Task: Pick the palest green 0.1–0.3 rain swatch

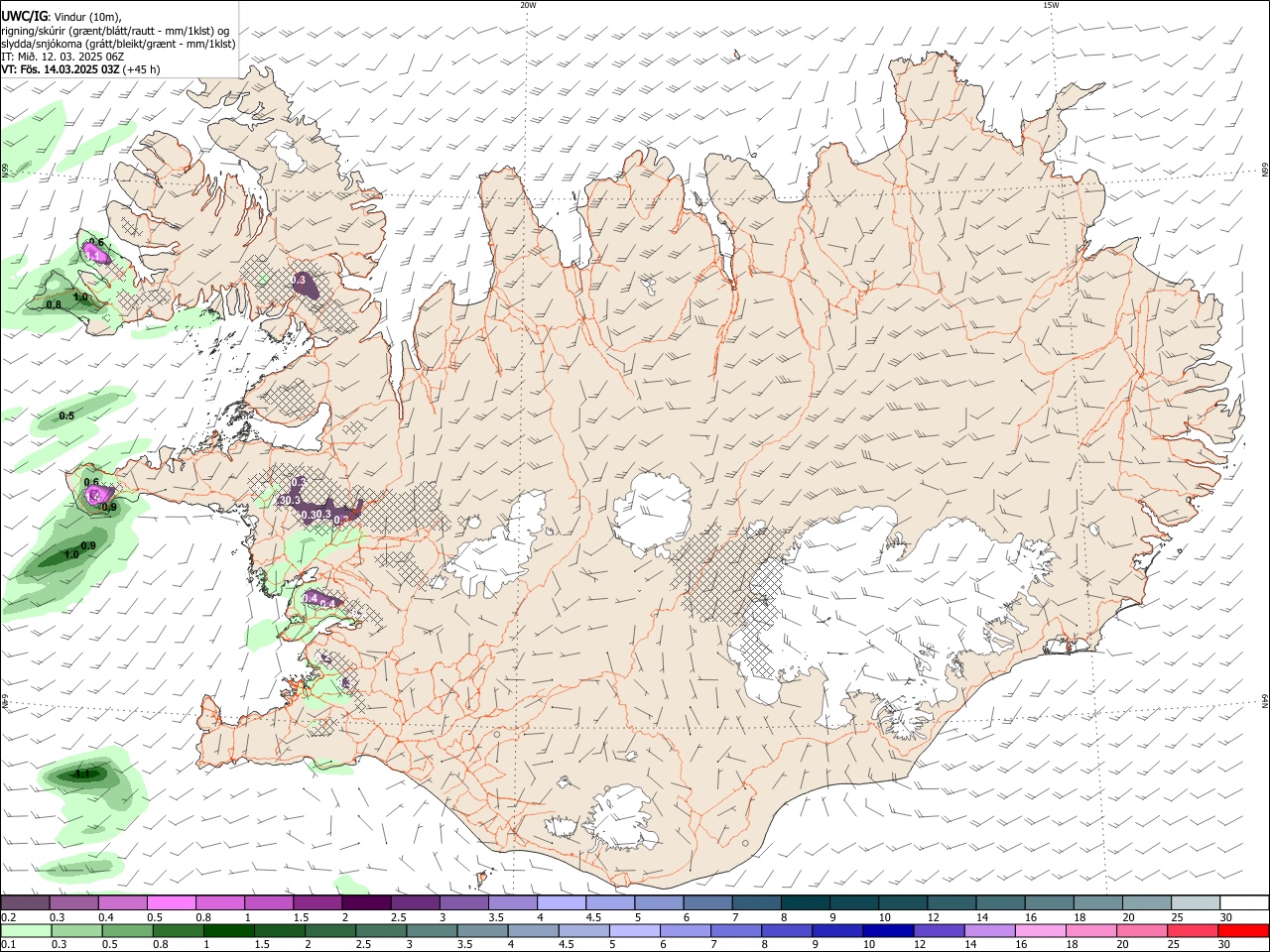Action: point(25,930)
